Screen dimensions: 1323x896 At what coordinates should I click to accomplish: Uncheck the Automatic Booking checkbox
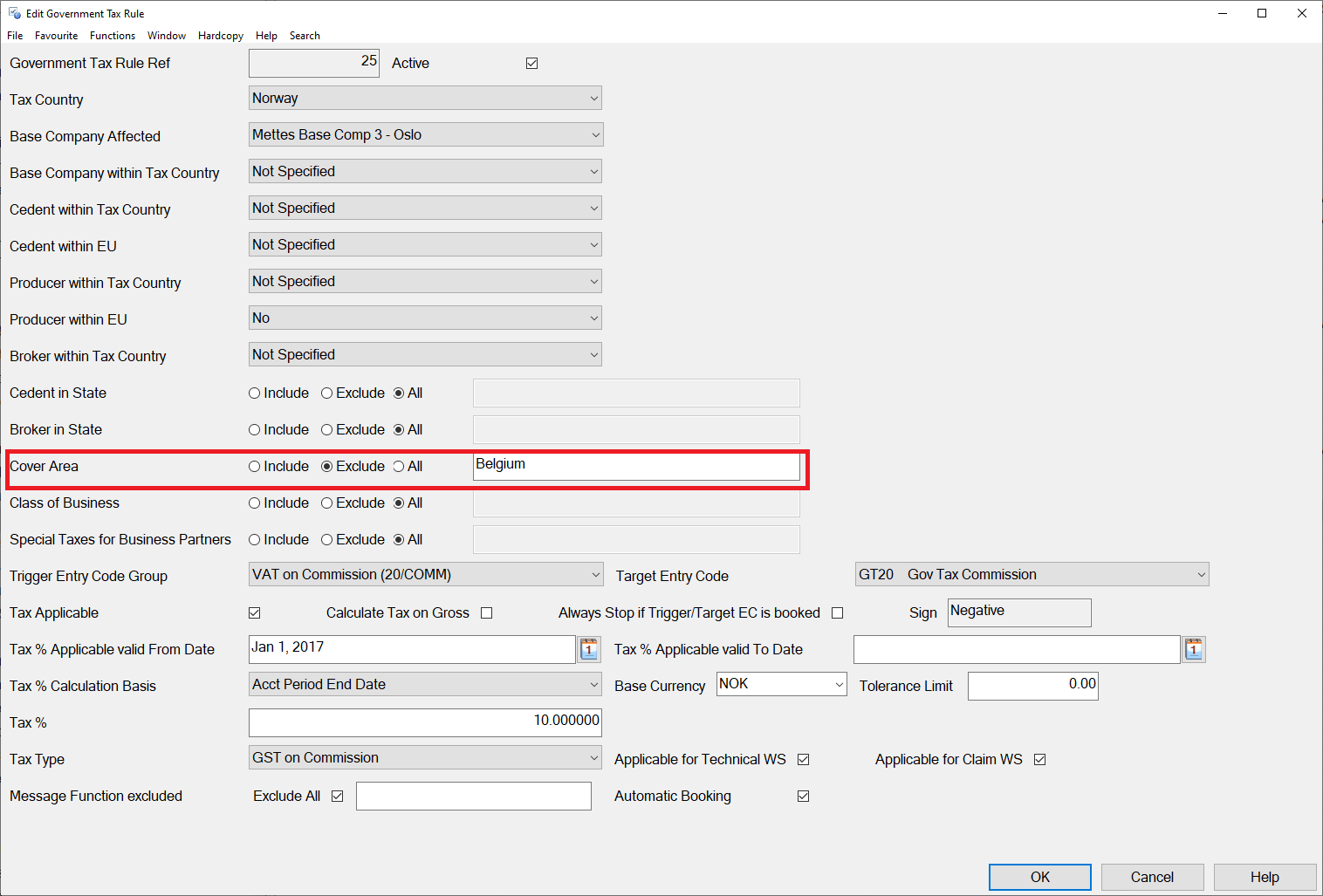[x=803, y=797]
